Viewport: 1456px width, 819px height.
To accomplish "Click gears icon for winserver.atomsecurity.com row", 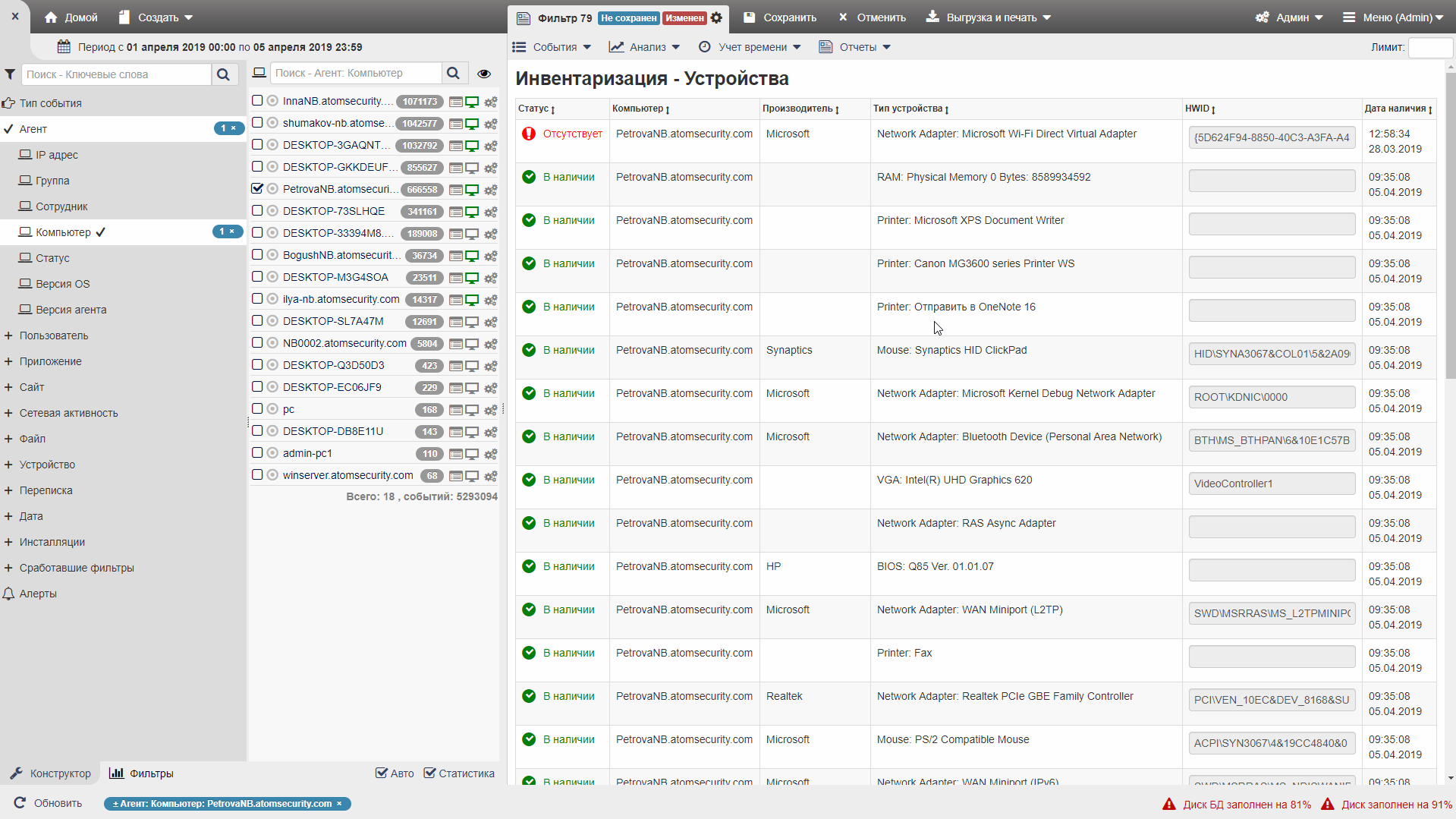I will 491,476.
